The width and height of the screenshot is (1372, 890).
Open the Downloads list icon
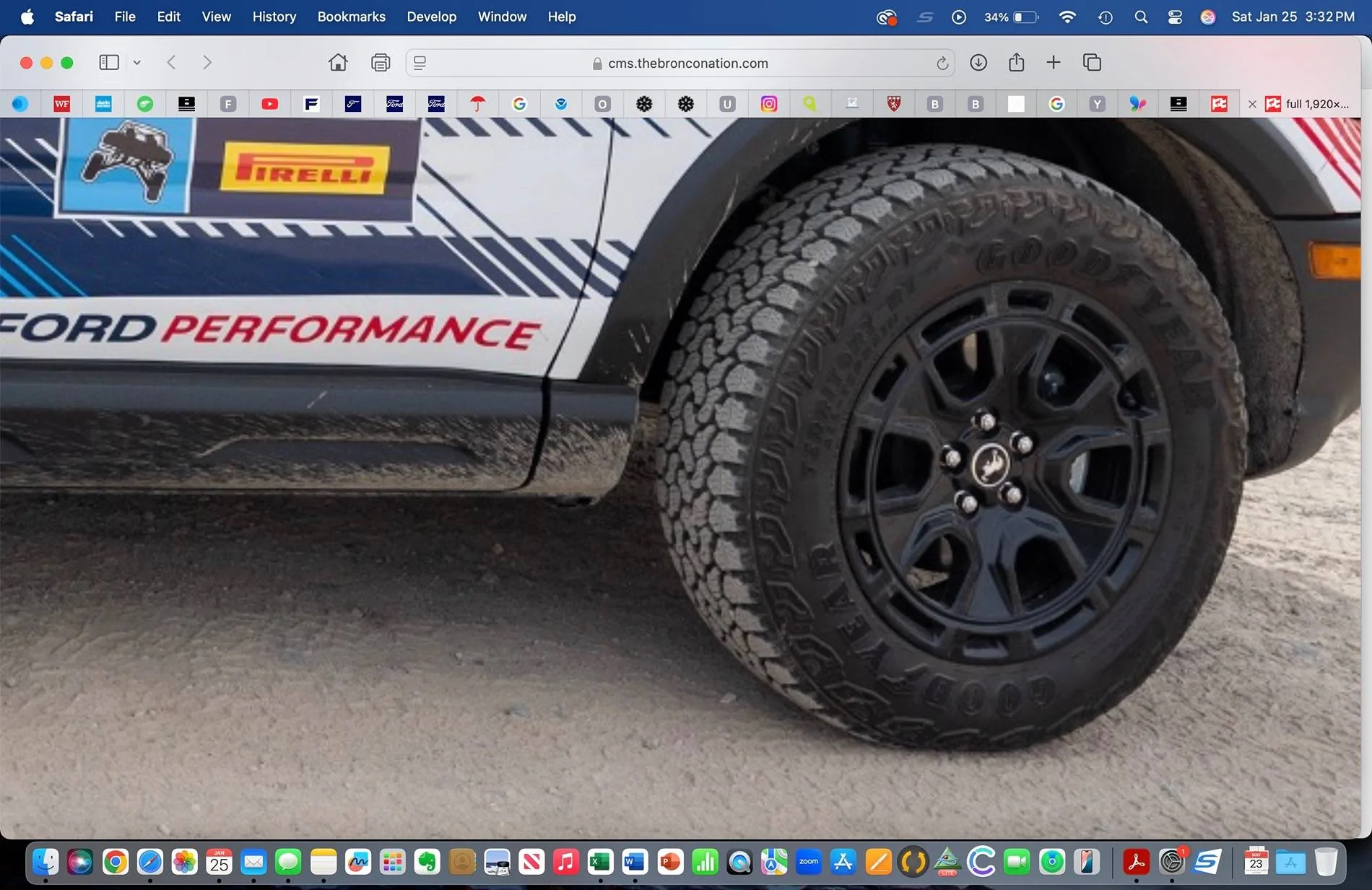point(978,63)
